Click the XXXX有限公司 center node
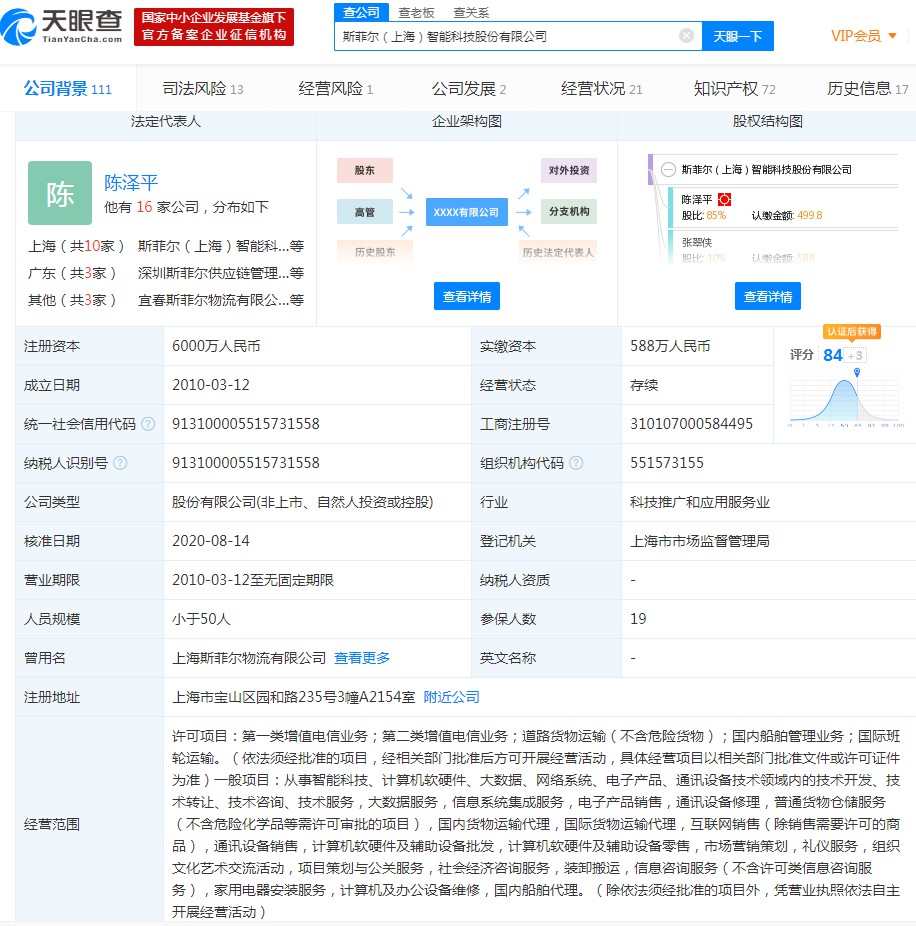 coord(467,212)
